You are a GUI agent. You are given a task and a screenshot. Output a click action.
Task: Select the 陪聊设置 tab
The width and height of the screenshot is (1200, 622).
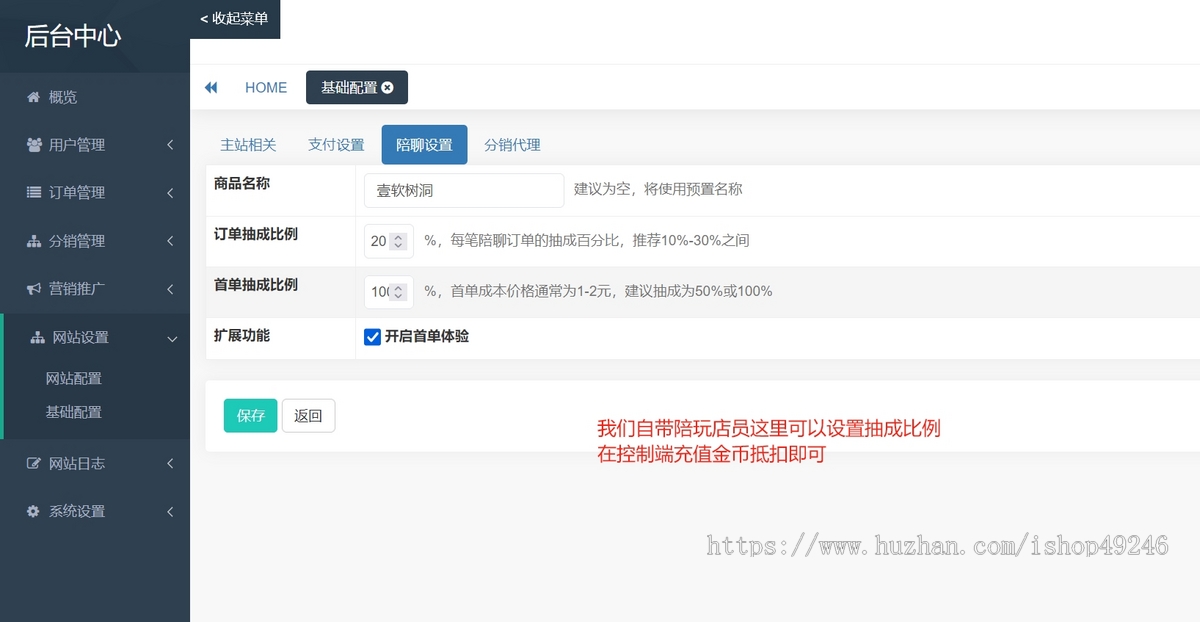pos(424,145)
